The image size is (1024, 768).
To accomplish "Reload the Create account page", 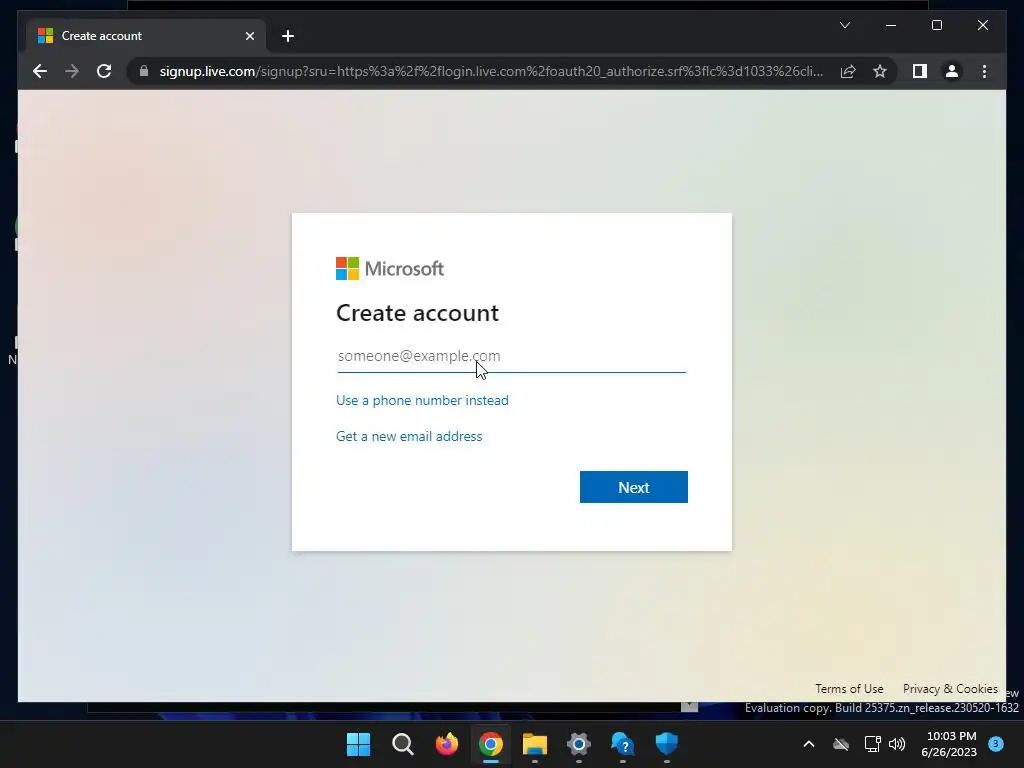I will (x=104, y=71).
